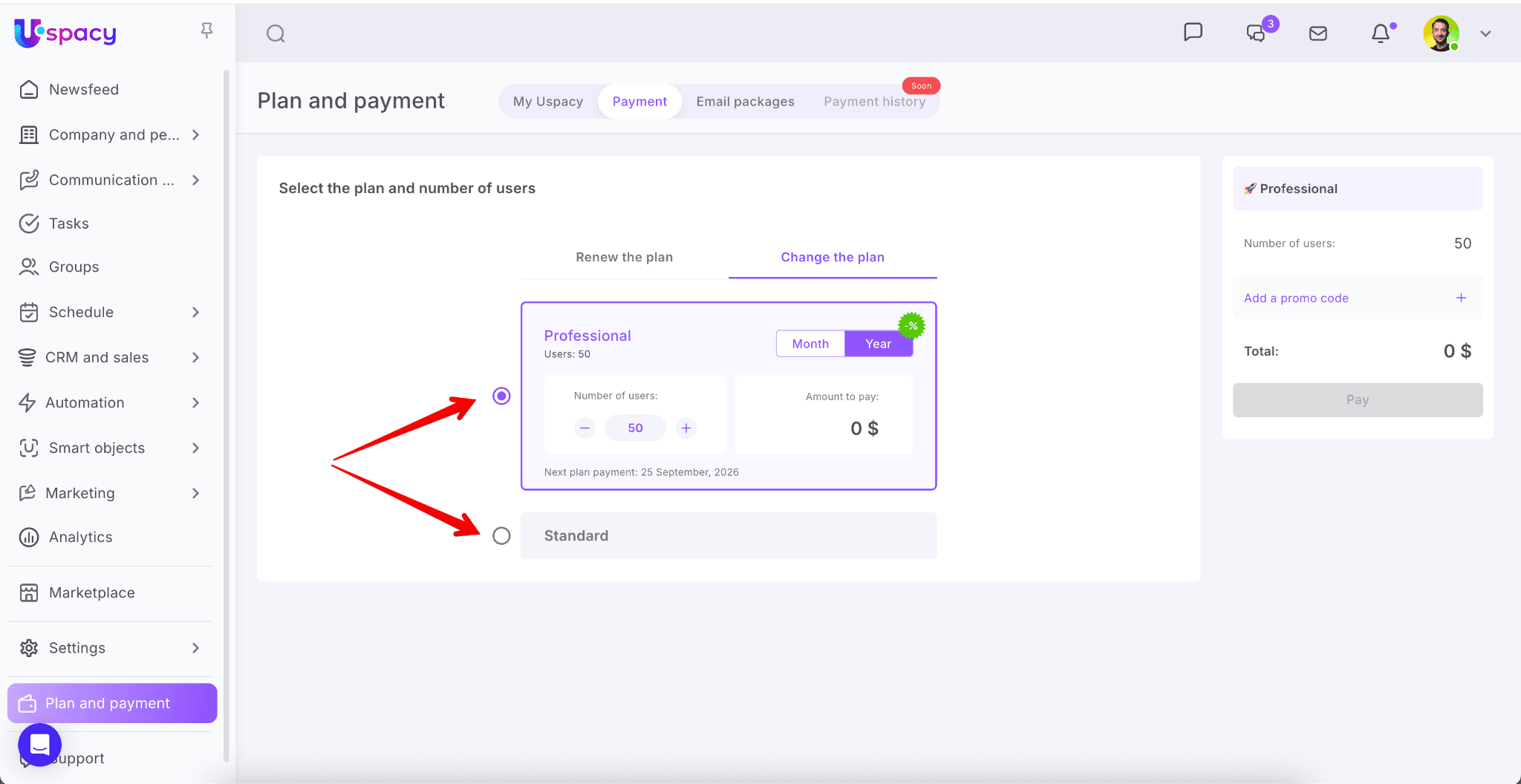Click the search magnifier icon
Image resolution: width=1521 pixels, height=784 pixels.
point(276,33)
